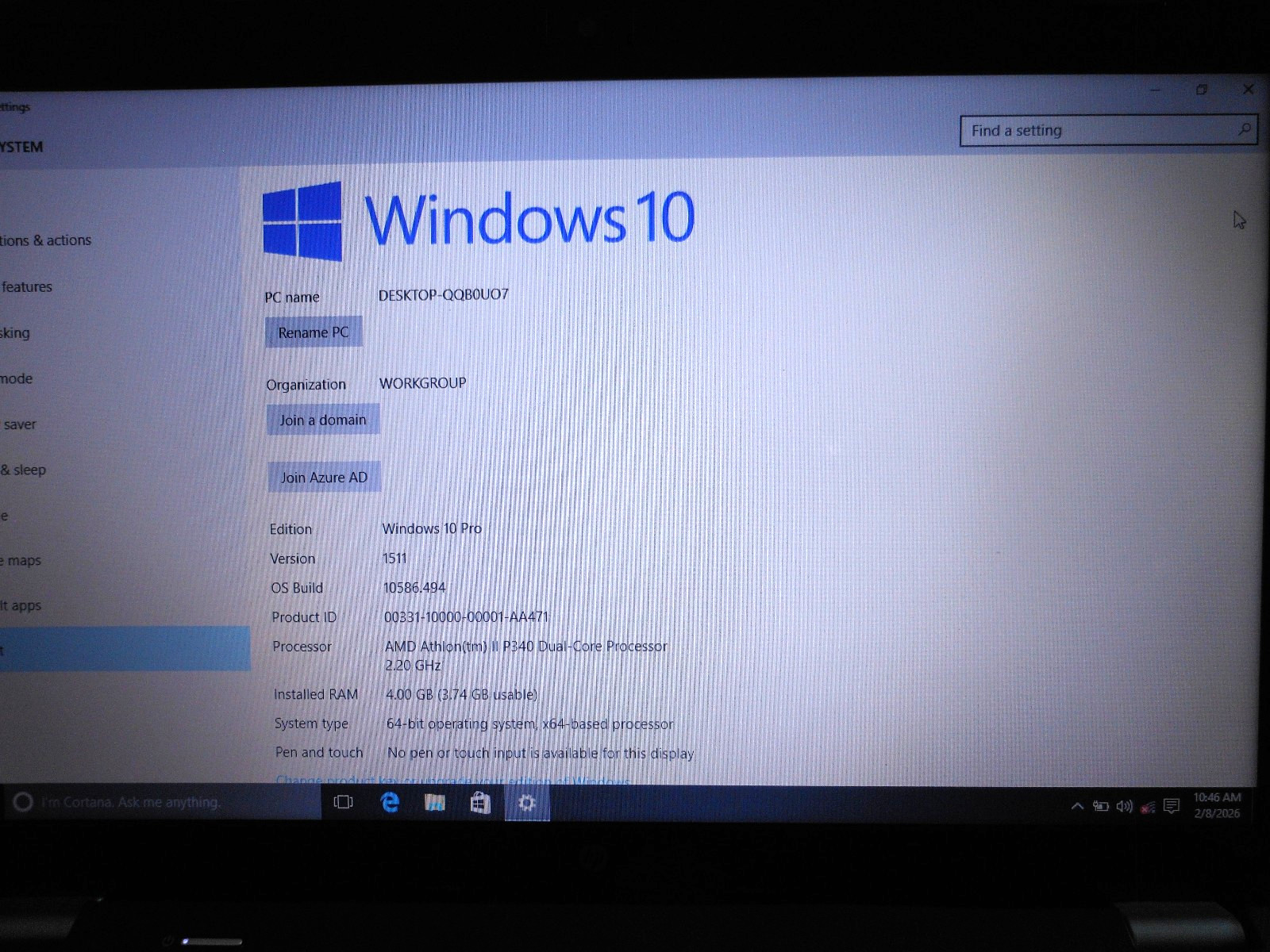Click the Version value 1511
Image resolution: width=1270 pixels, height=952 pixels.
pos(394,559)
